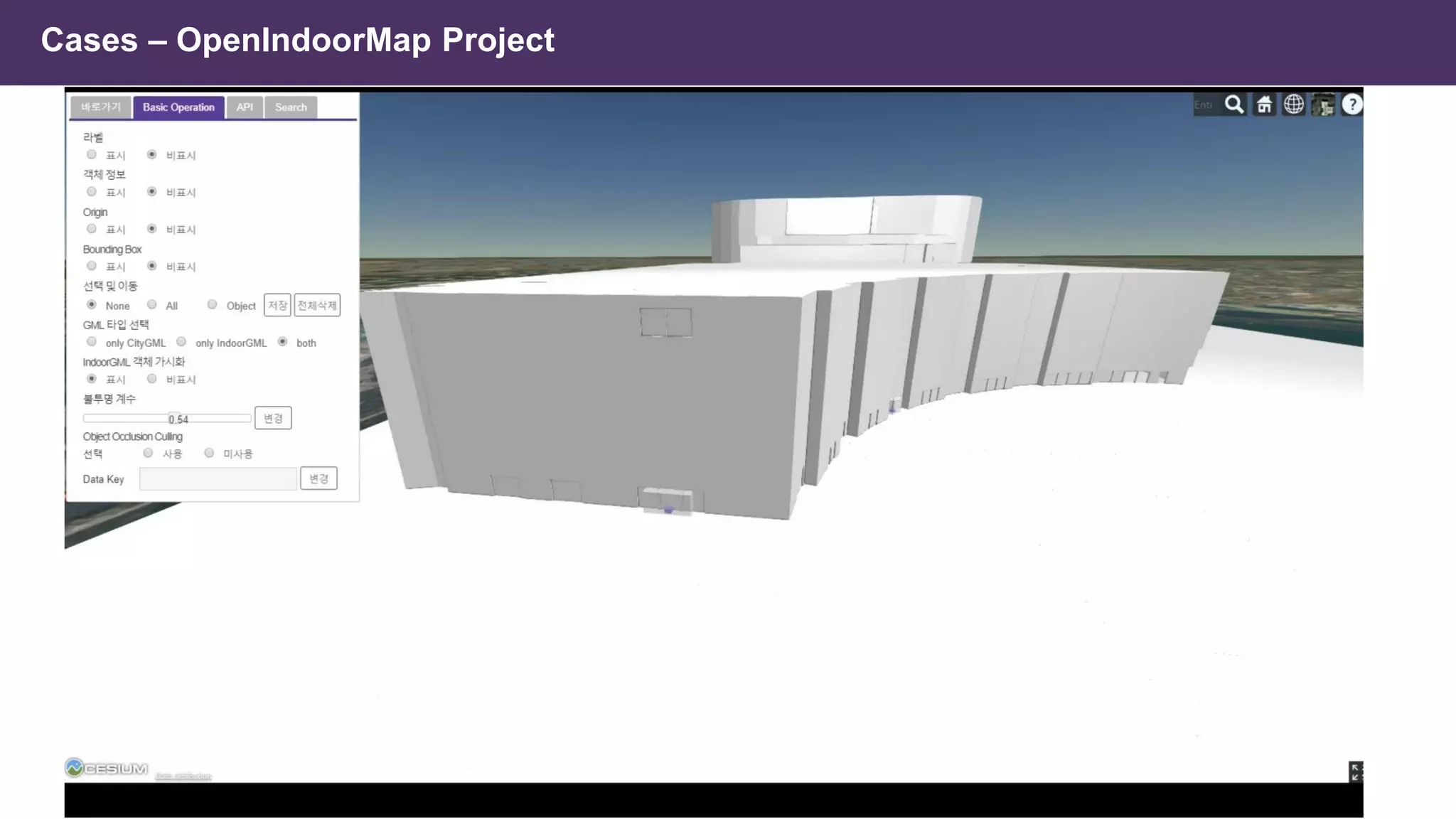
Task: Select the Basic Operation tab
Action: (178, 107)
